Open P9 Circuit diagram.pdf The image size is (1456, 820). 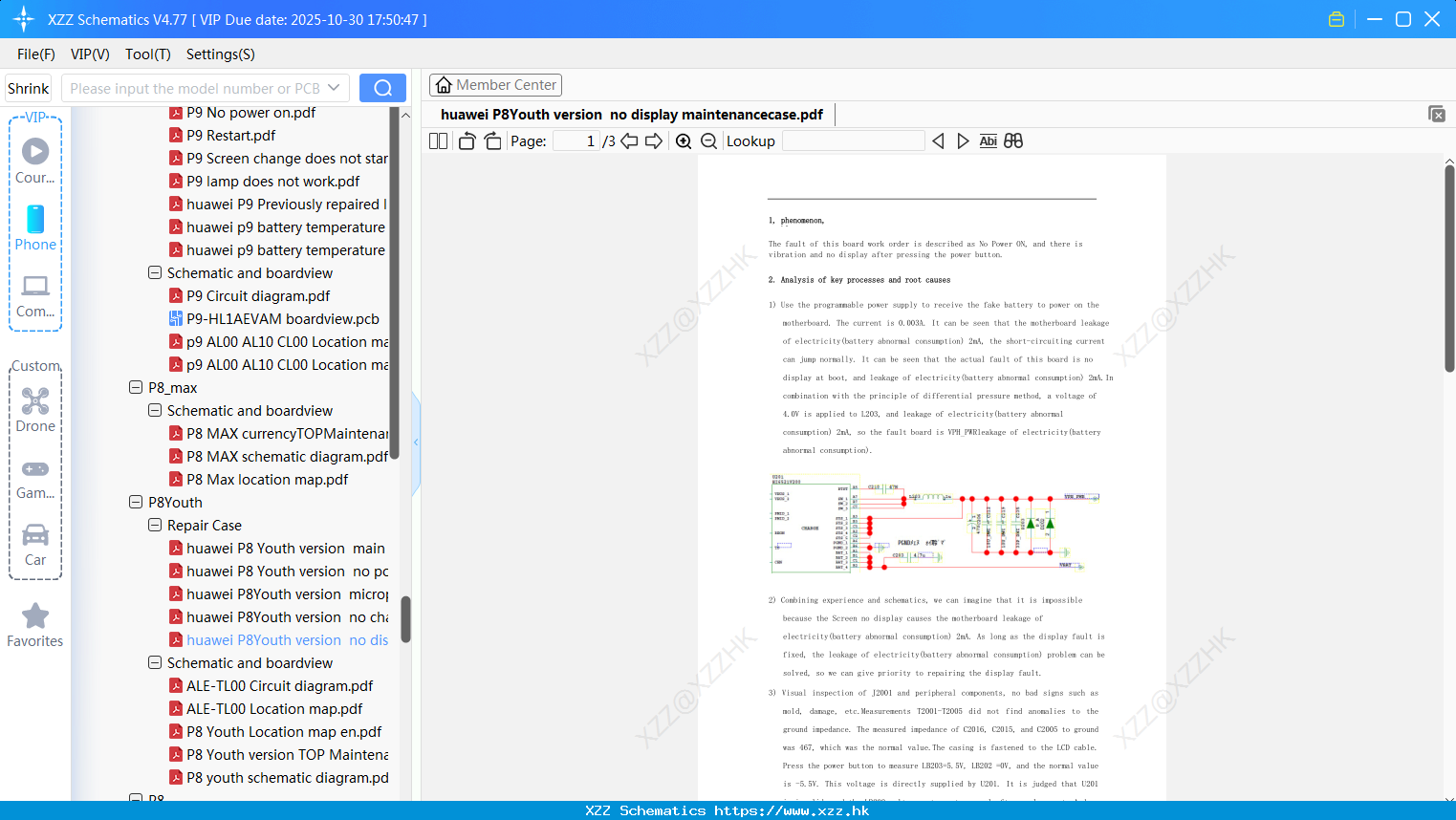click(249, 296)
